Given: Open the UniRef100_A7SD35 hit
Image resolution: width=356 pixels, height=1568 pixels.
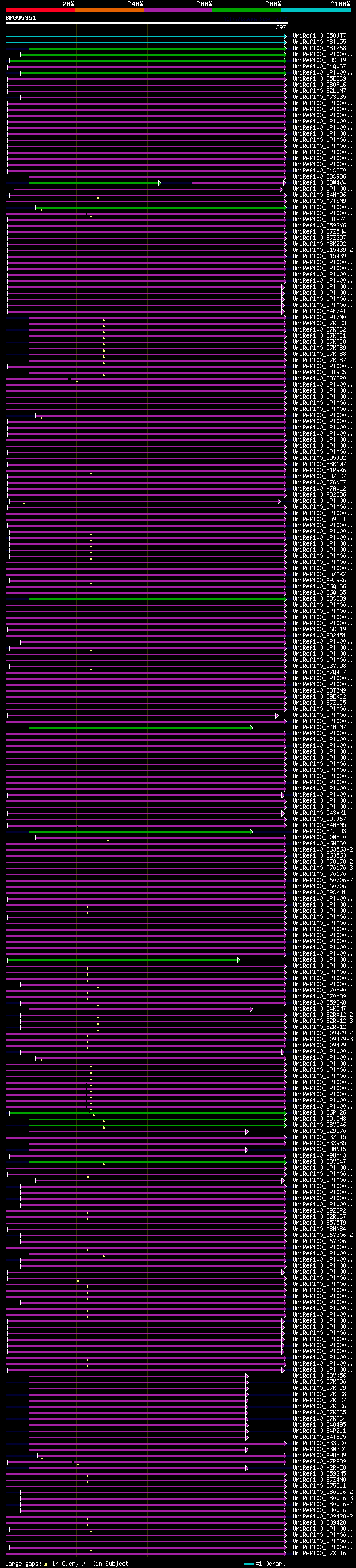Looking at the screenshot, I should click(x=319, y=97).
